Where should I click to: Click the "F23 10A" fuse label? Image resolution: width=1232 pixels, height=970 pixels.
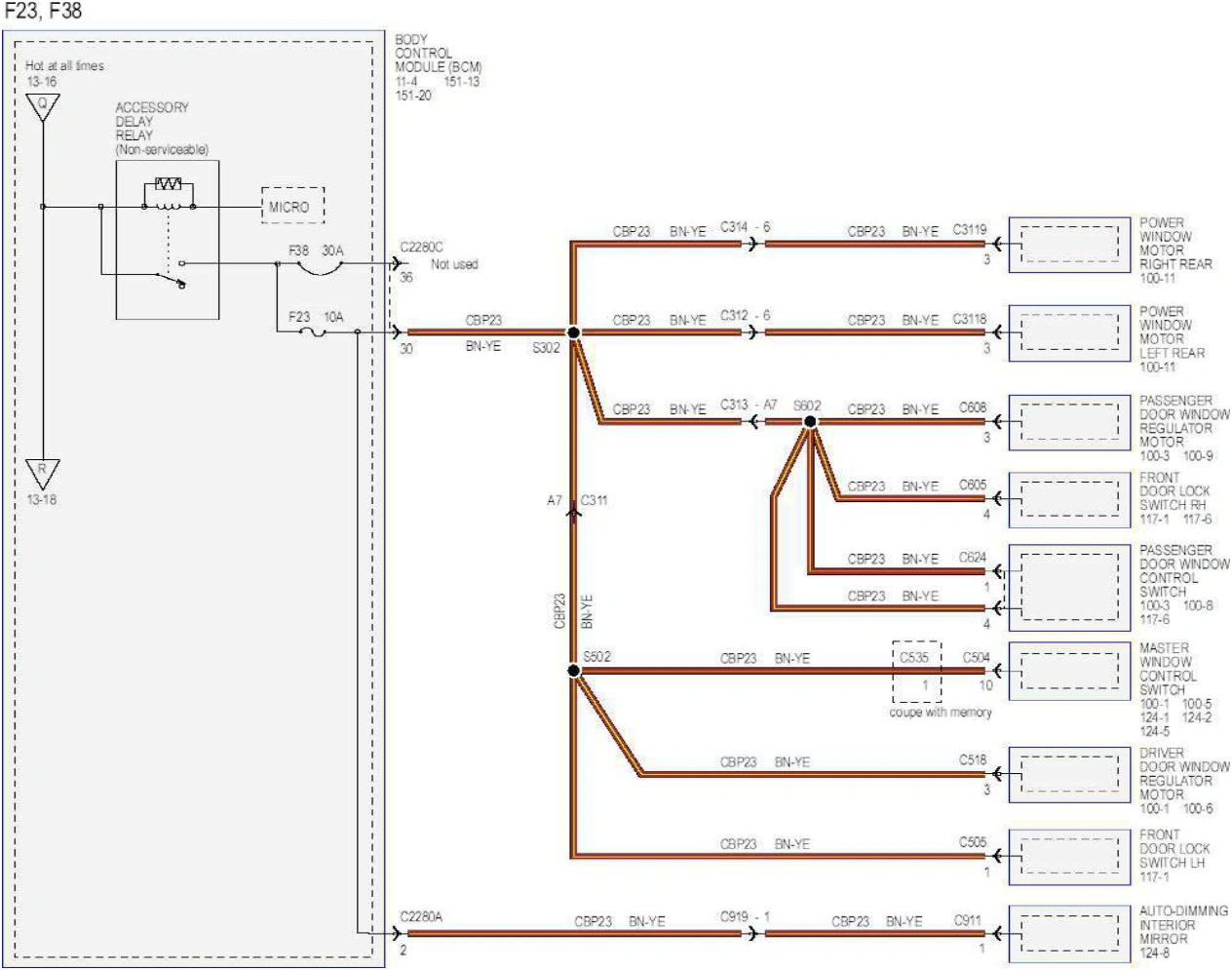pyautogui.click(x=316, y=317)
